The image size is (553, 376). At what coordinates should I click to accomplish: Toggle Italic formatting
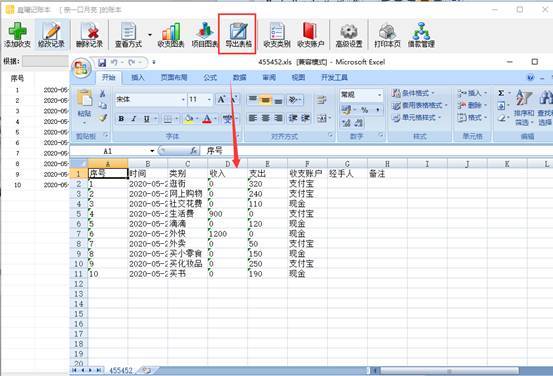tap(134, 119)
